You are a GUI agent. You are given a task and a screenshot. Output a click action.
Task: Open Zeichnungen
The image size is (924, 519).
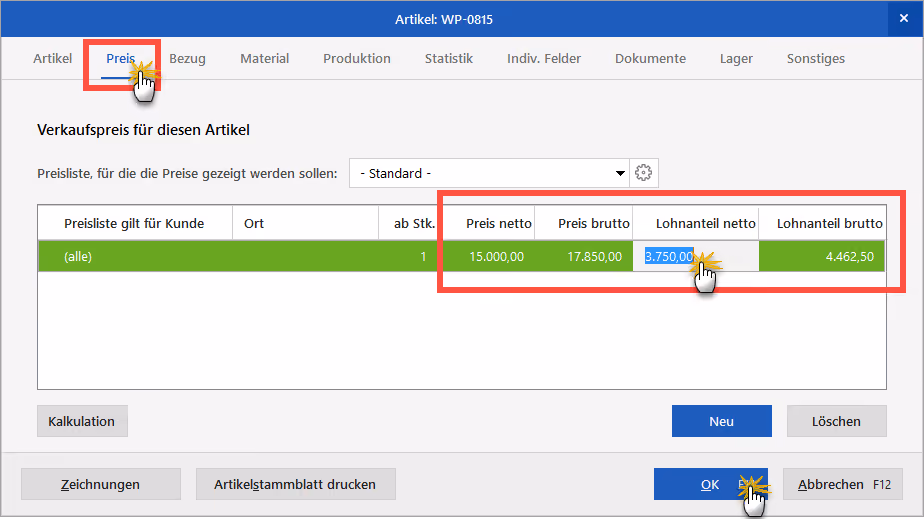(101, 484)
